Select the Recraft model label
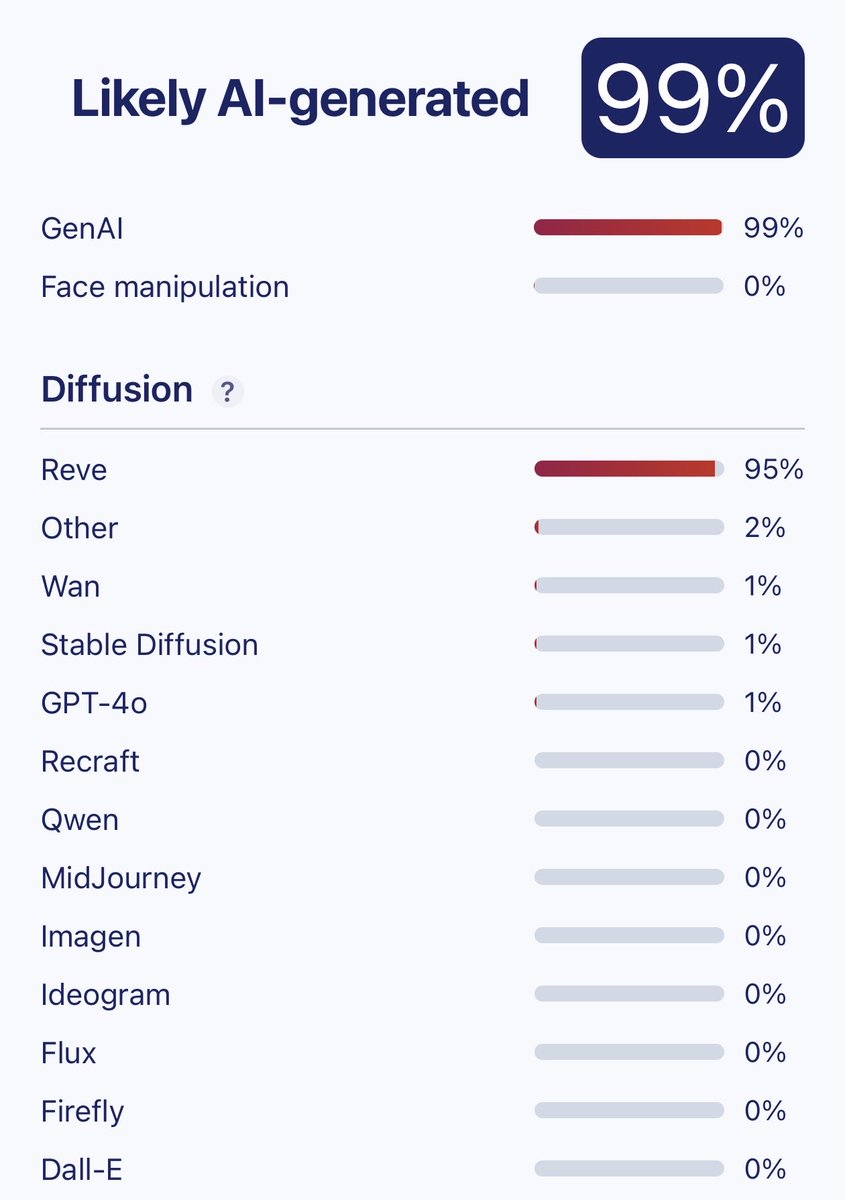The width and height of the screenshot is (845, 1200). [x=90, y=762]
